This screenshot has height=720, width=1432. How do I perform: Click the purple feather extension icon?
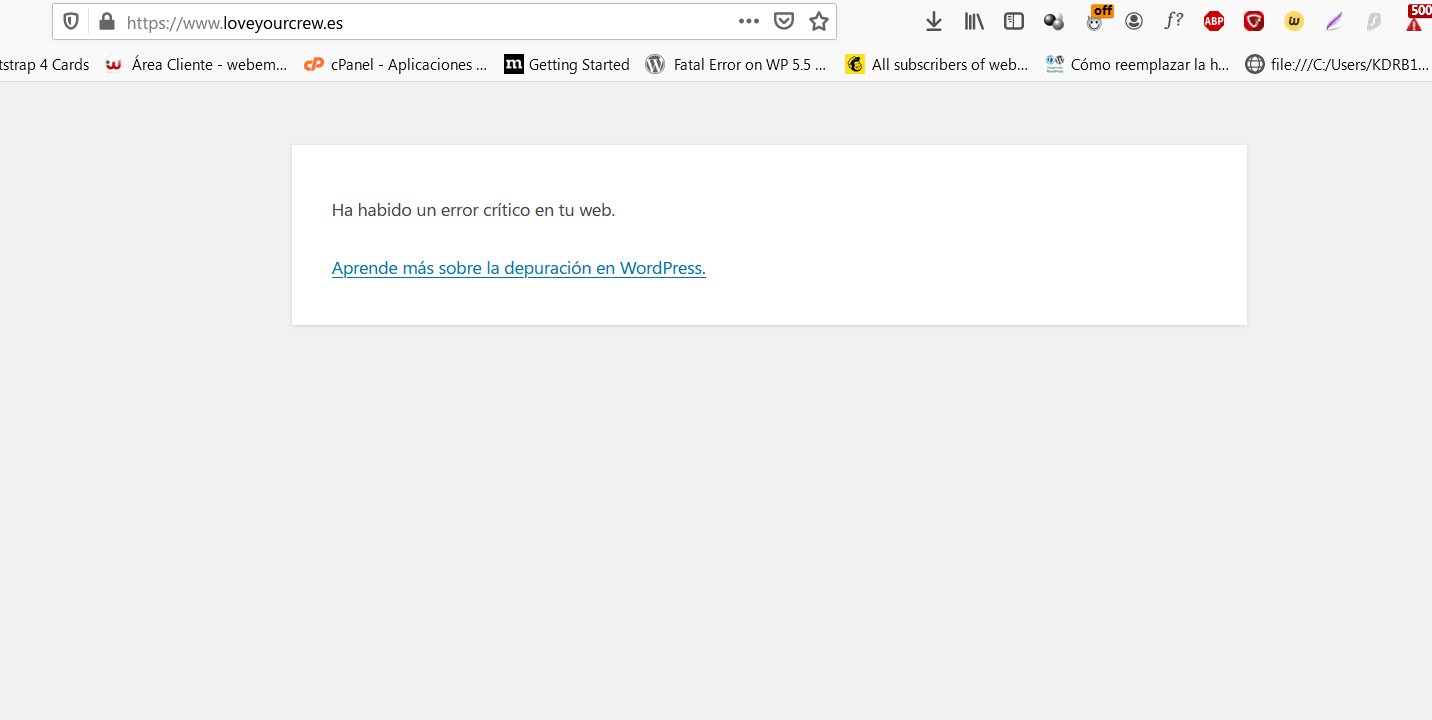(1334, 21)
